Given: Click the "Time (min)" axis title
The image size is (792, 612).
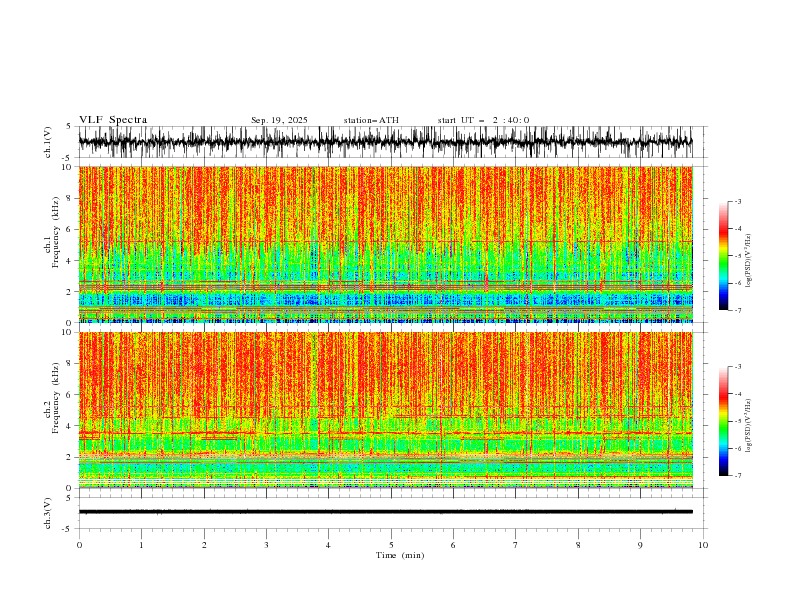Looking at the screenshot, I should coord(400,555).
